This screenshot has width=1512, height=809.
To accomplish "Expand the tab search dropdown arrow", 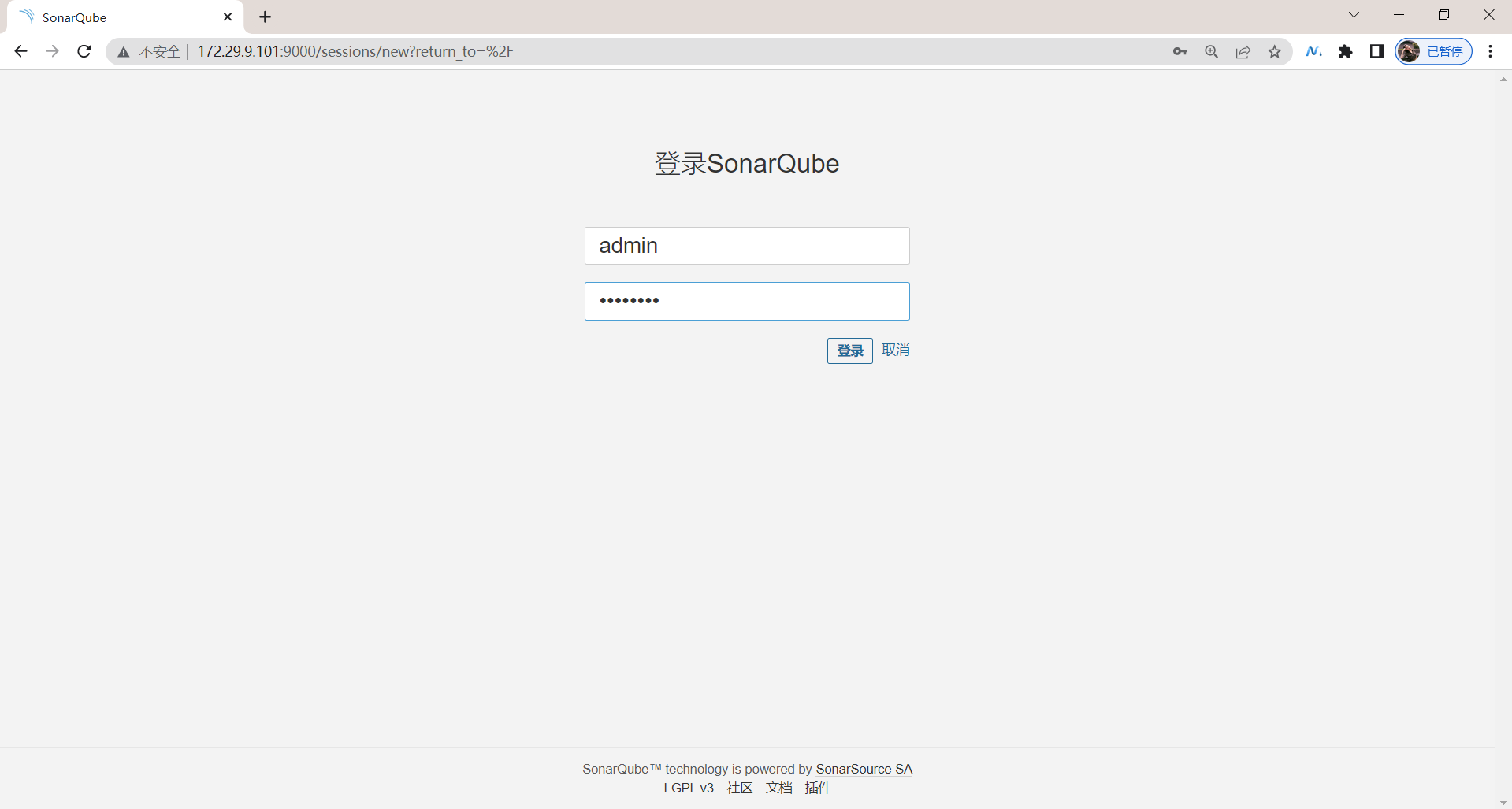I will click(1354, 15).
